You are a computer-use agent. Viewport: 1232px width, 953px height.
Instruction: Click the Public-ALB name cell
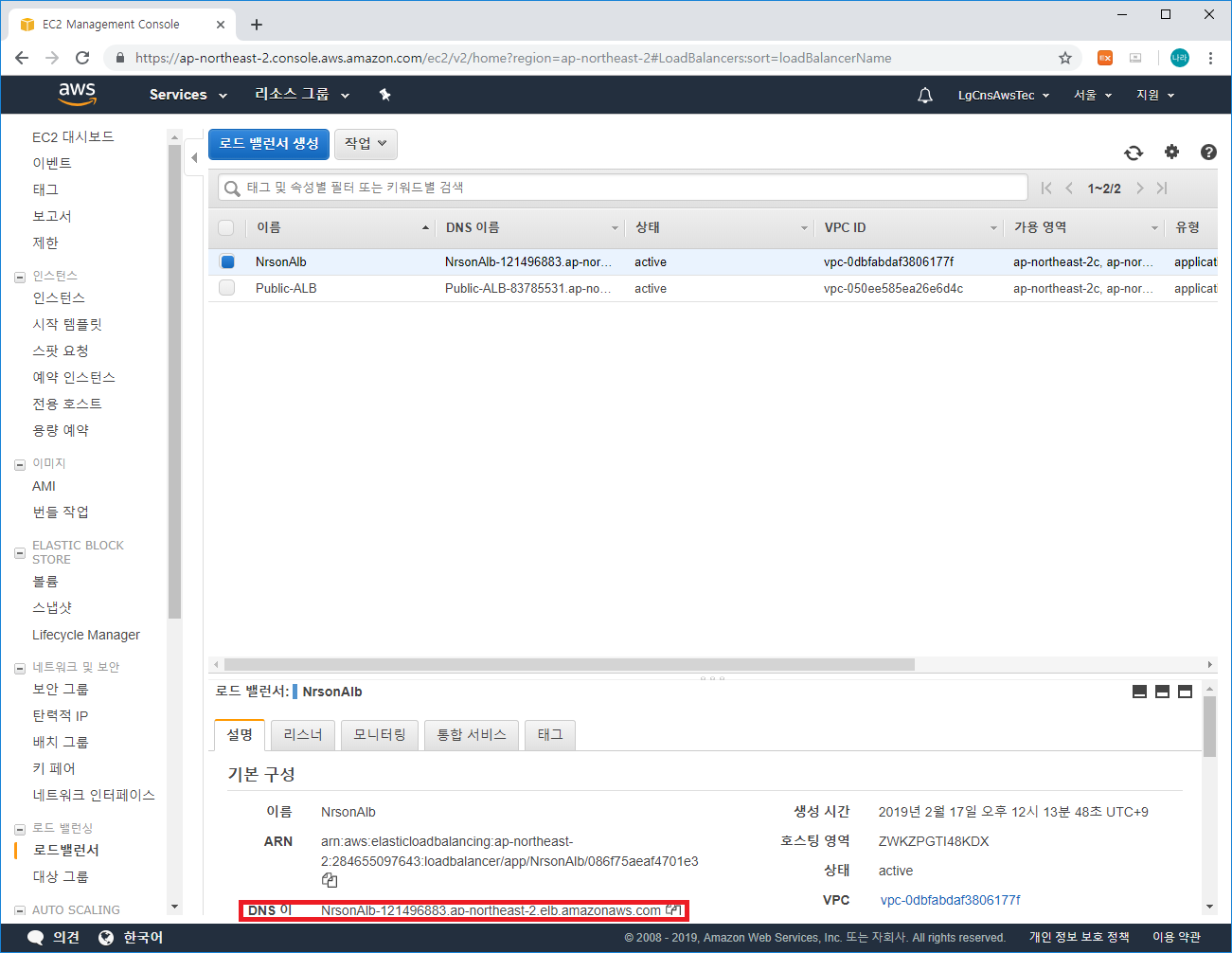[286, 288]
